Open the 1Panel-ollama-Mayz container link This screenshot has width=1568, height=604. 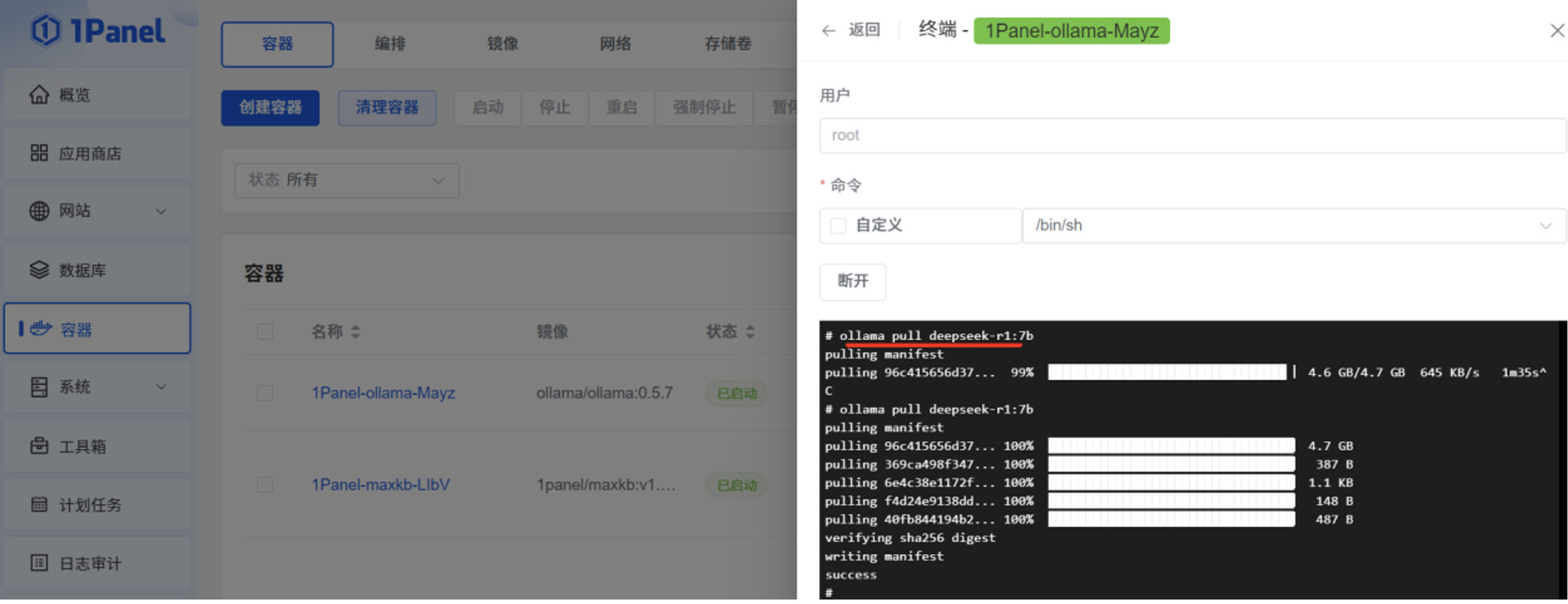click(383, 393)
